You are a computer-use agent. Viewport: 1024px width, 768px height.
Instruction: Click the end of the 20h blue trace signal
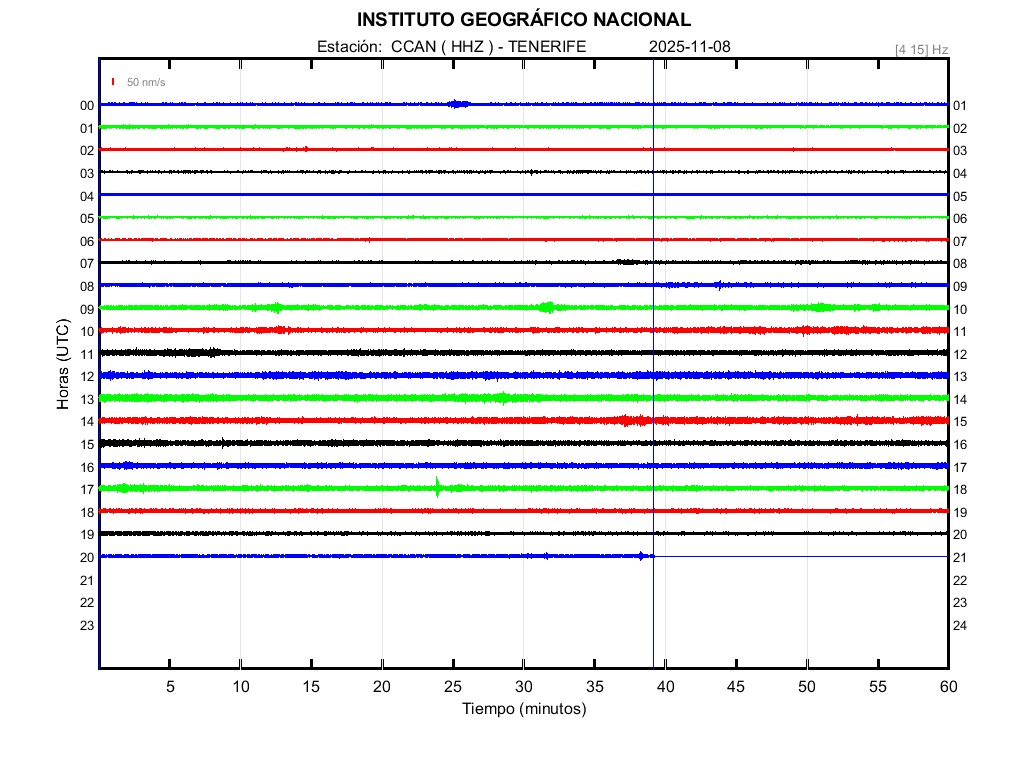click(650, 556)
